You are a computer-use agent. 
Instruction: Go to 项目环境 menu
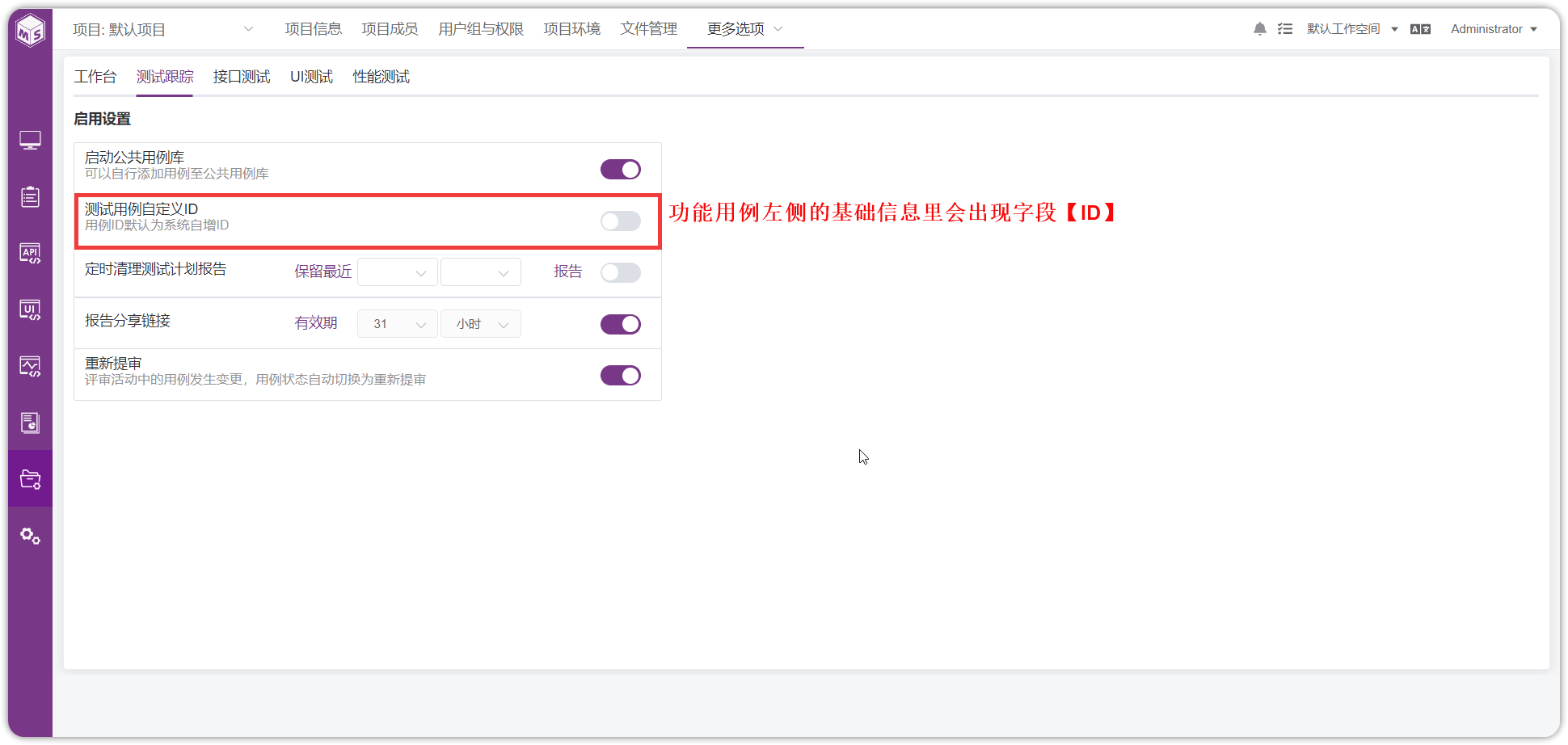pyautogui.click(x=572, y=29)
